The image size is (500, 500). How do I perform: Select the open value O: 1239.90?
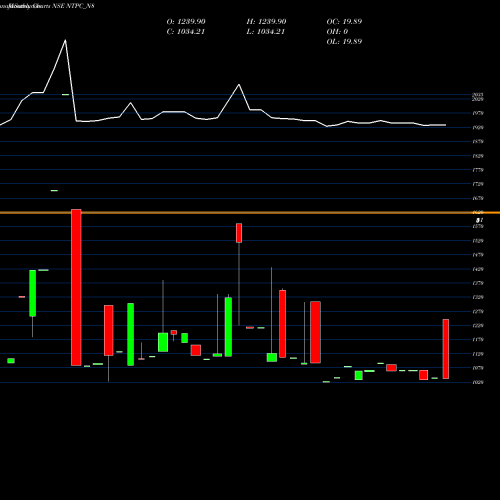186,22
